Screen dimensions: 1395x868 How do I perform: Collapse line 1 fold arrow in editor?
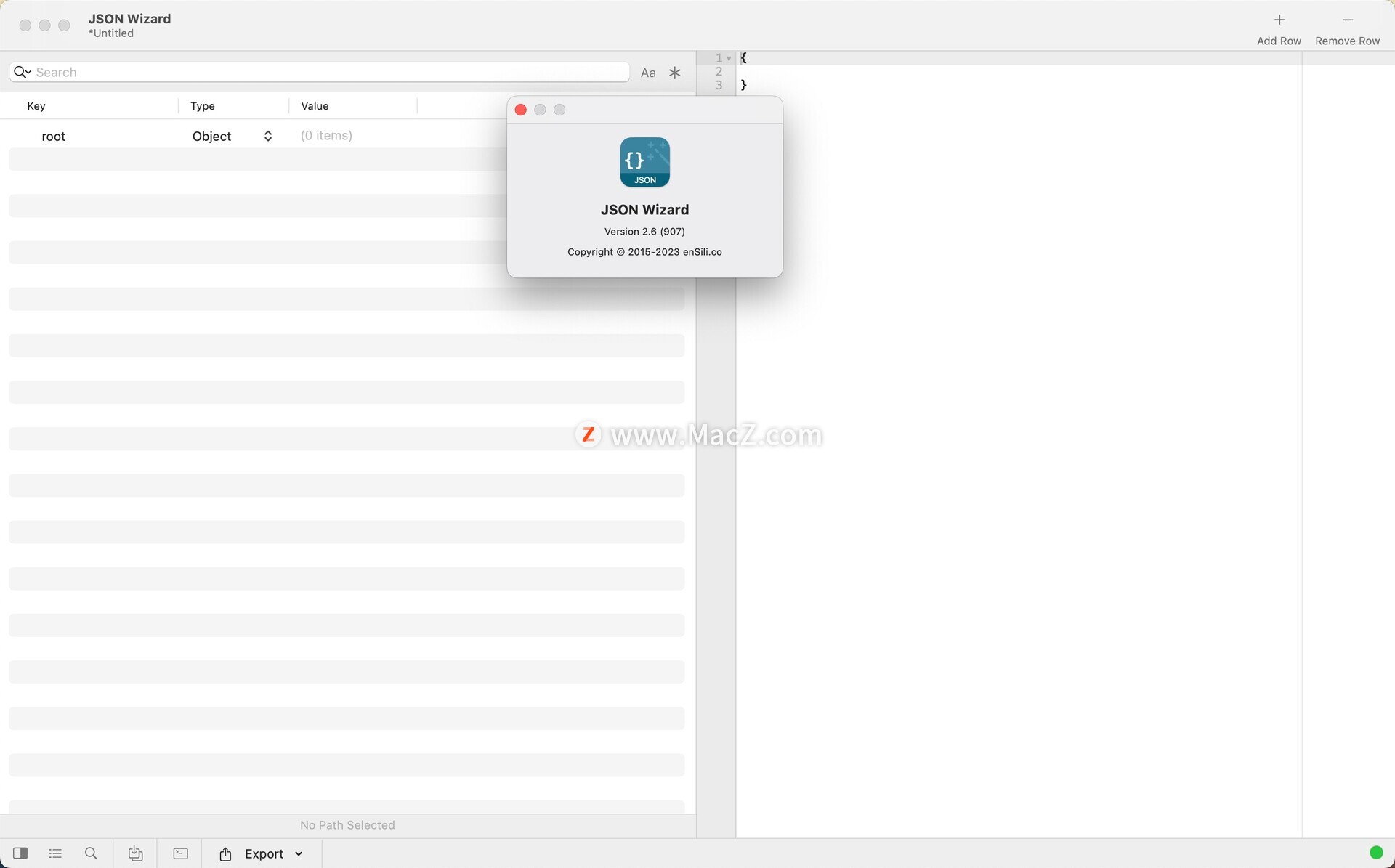(x=729, y=58)
